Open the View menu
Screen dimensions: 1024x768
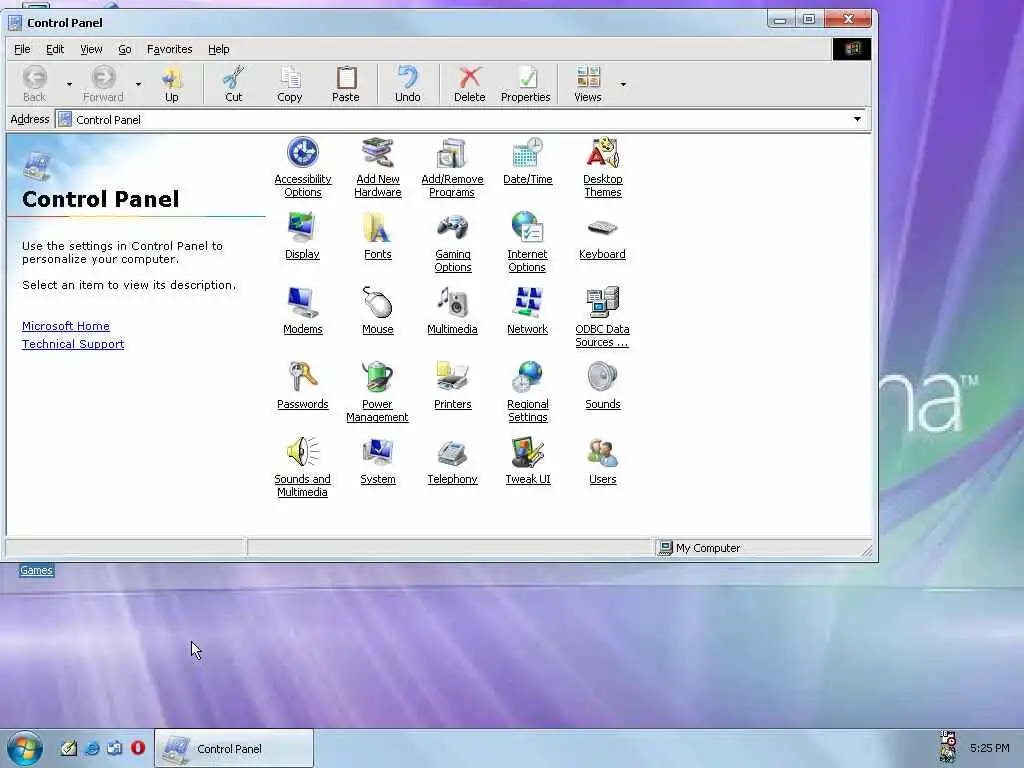91,49
